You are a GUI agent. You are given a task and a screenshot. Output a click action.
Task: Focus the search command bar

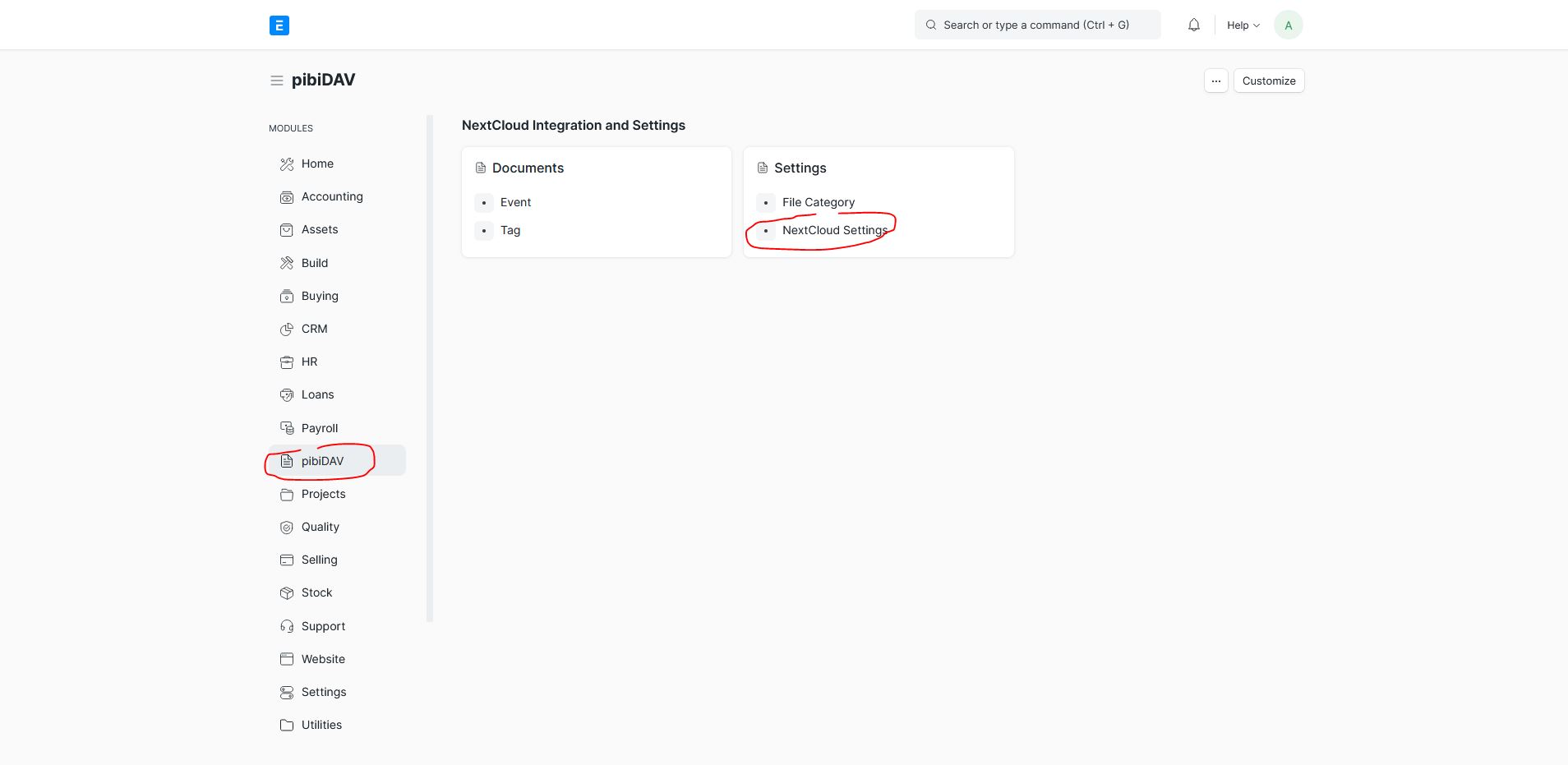click(x=1037, y=25)
